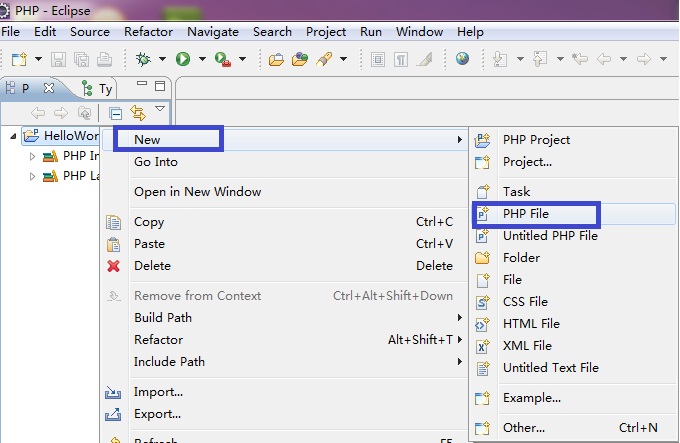The image size is (680, 443).
Task: Toggle Link with Editor in explorer
Action: point(137,113)
